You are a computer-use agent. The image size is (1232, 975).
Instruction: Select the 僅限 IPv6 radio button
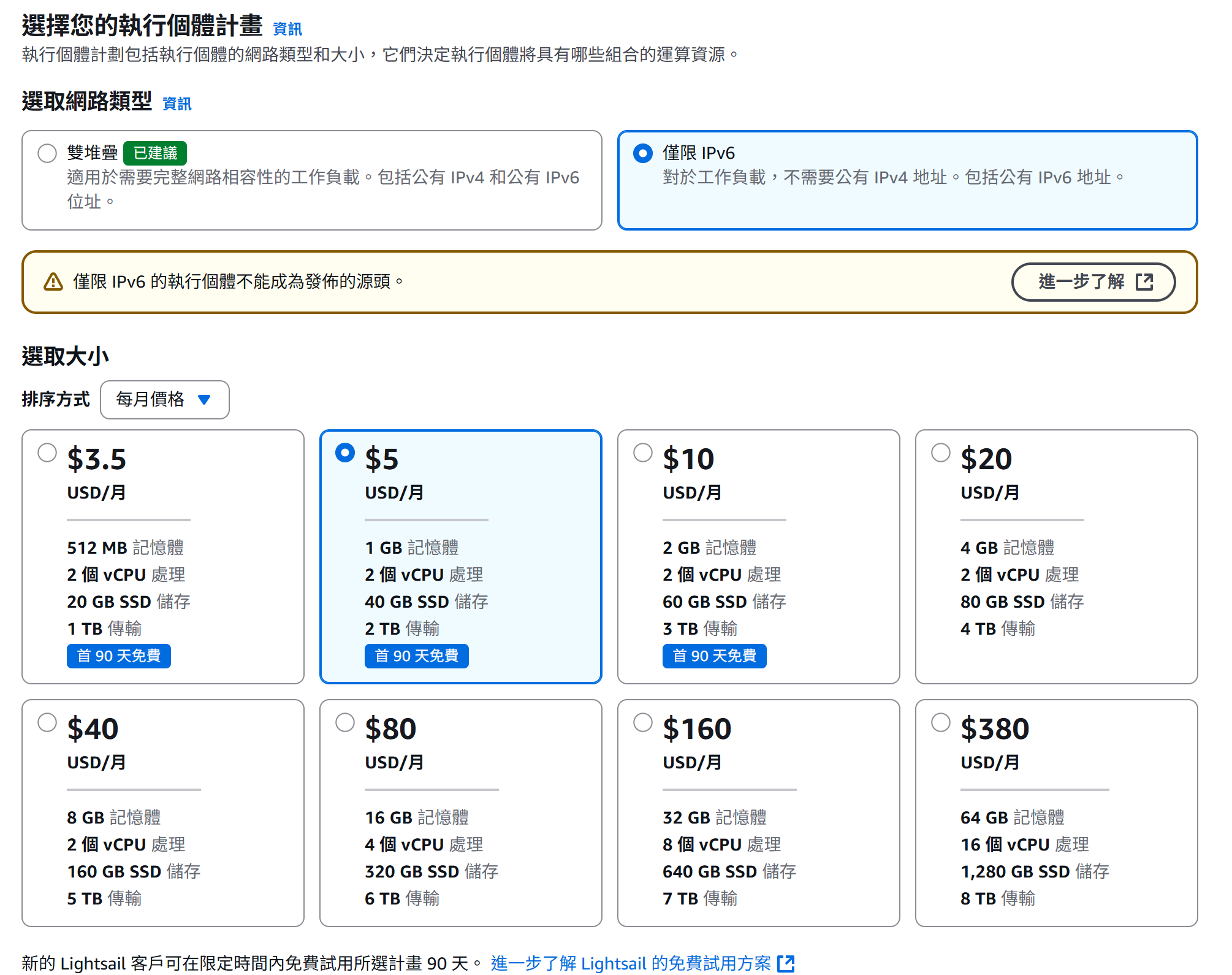pyautogui.click(x=642, y=153)
